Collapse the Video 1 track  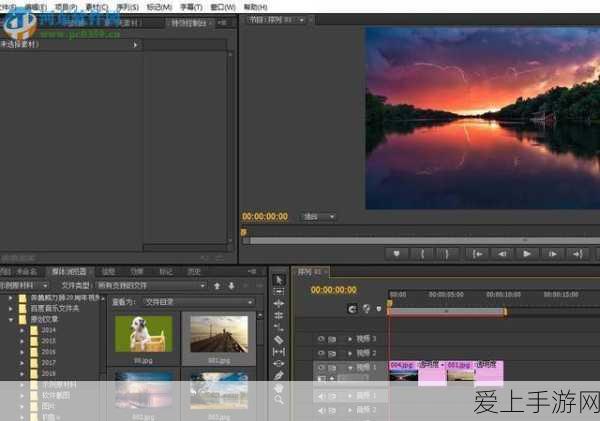pos(350,368)
